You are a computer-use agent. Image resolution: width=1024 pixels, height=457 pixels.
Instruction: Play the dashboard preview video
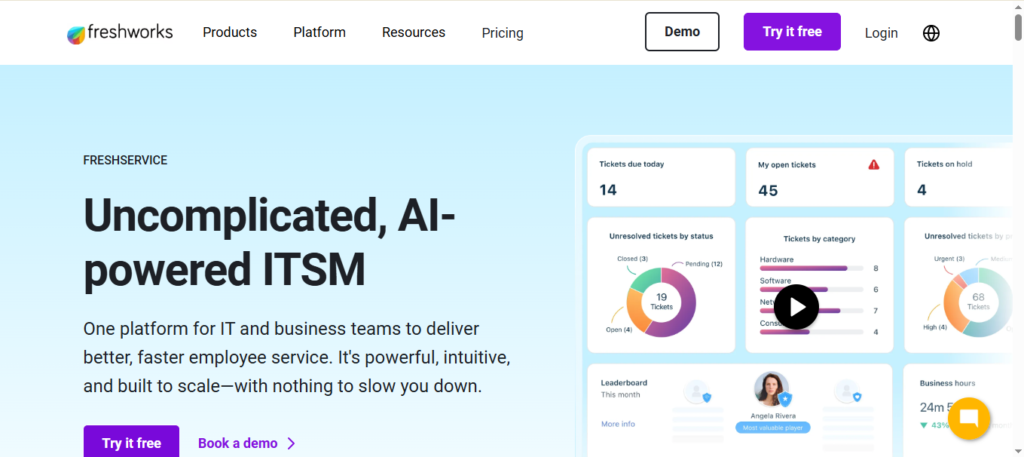tap(796, 307)
